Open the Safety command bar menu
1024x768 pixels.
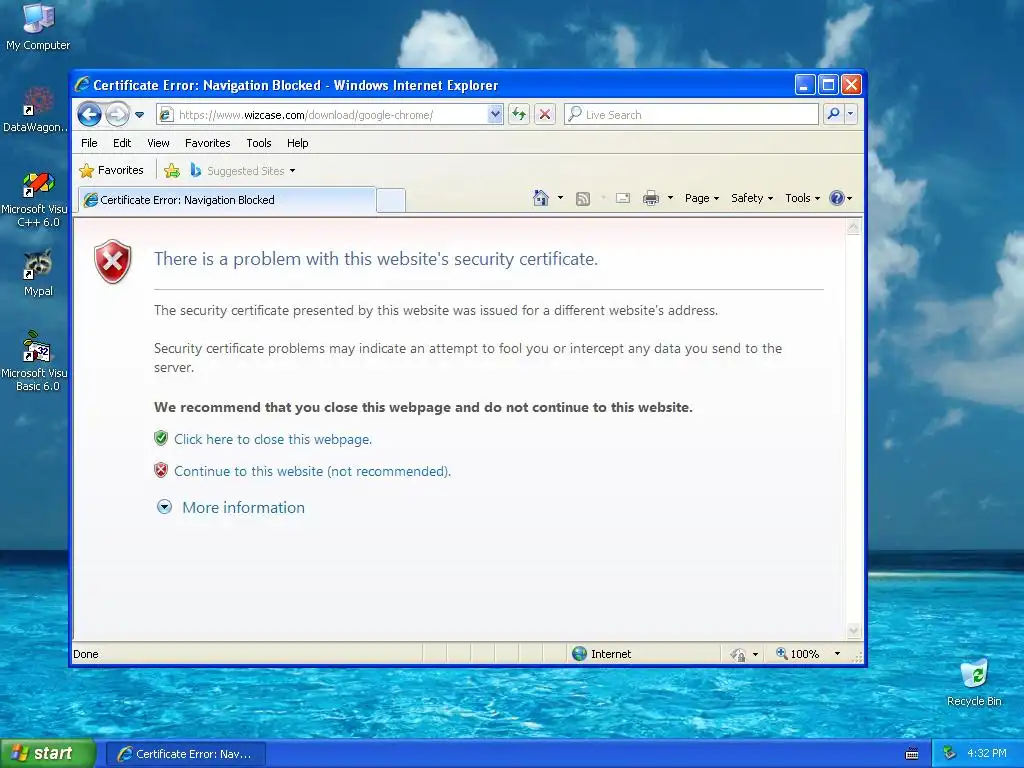click(x=752, y=198)
